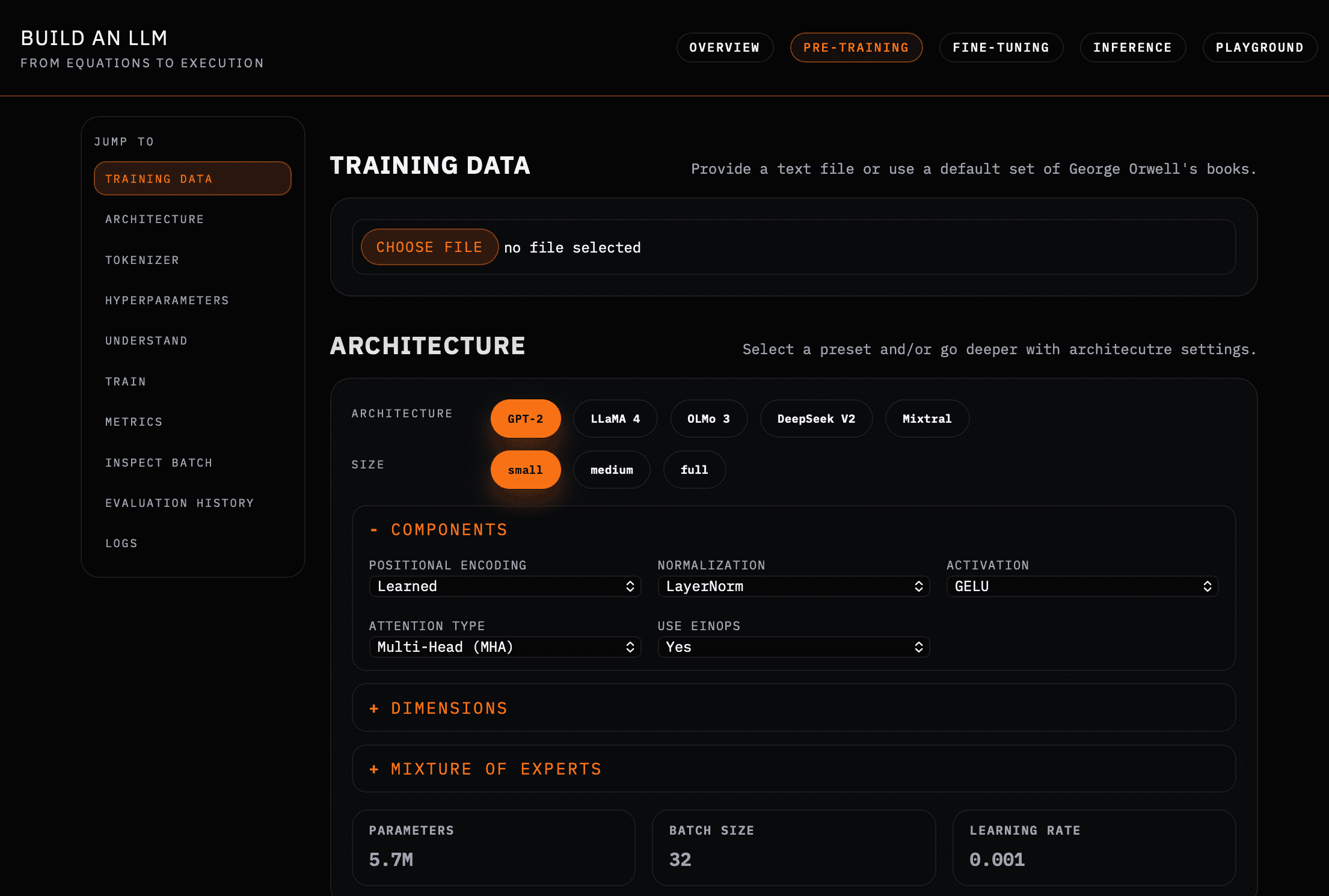This screenshot has width=1329, height=896.
Task: Select the LLaMA 4 architecture preset
Action: click(x=615, y=419)
